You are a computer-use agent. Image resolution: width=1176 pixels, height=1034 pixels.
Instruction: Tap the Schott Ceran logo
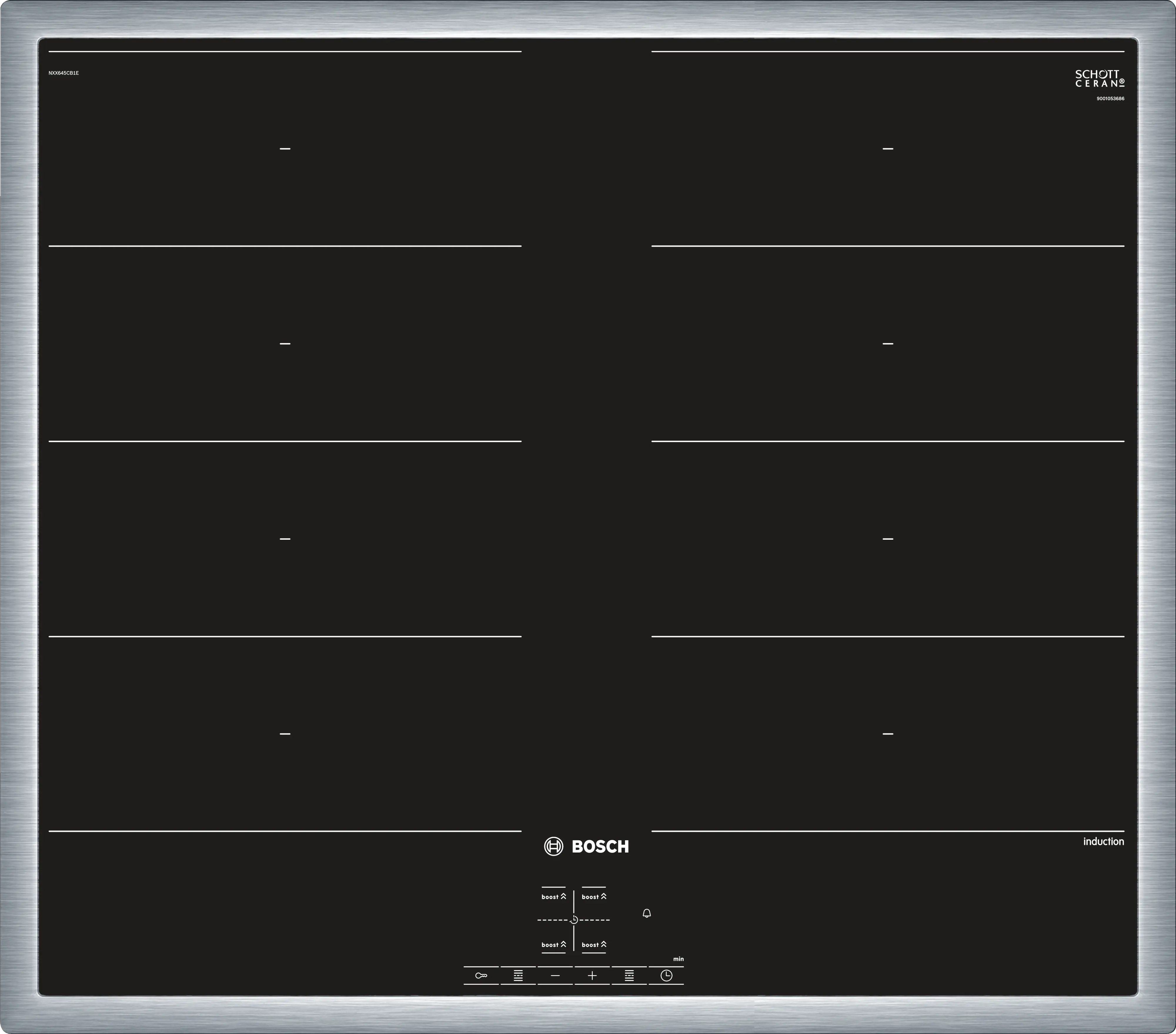(x=1100, y=79)
